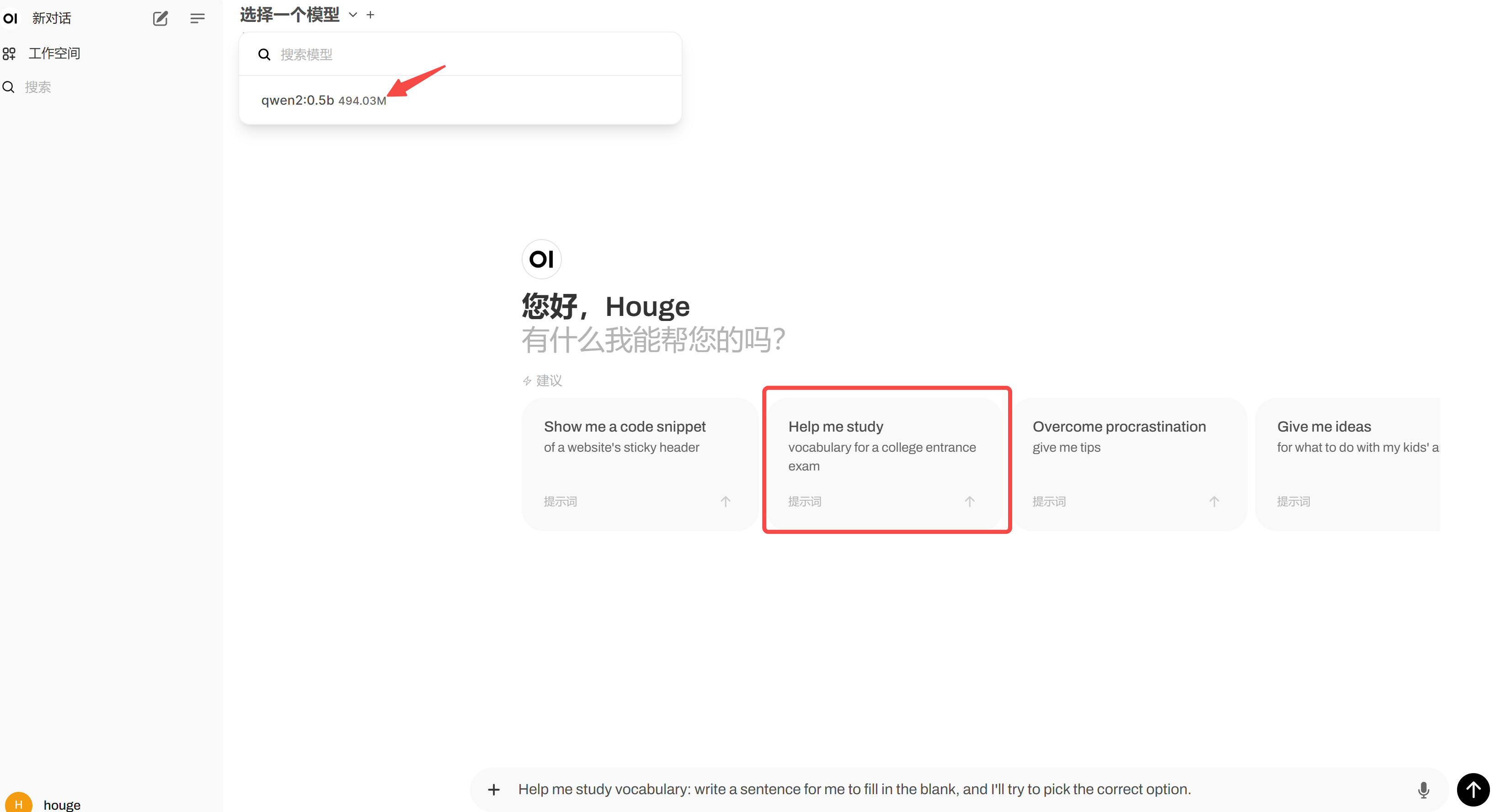Click the plus icon to add model
1495x812 pixels.
(x=370, y=15)
